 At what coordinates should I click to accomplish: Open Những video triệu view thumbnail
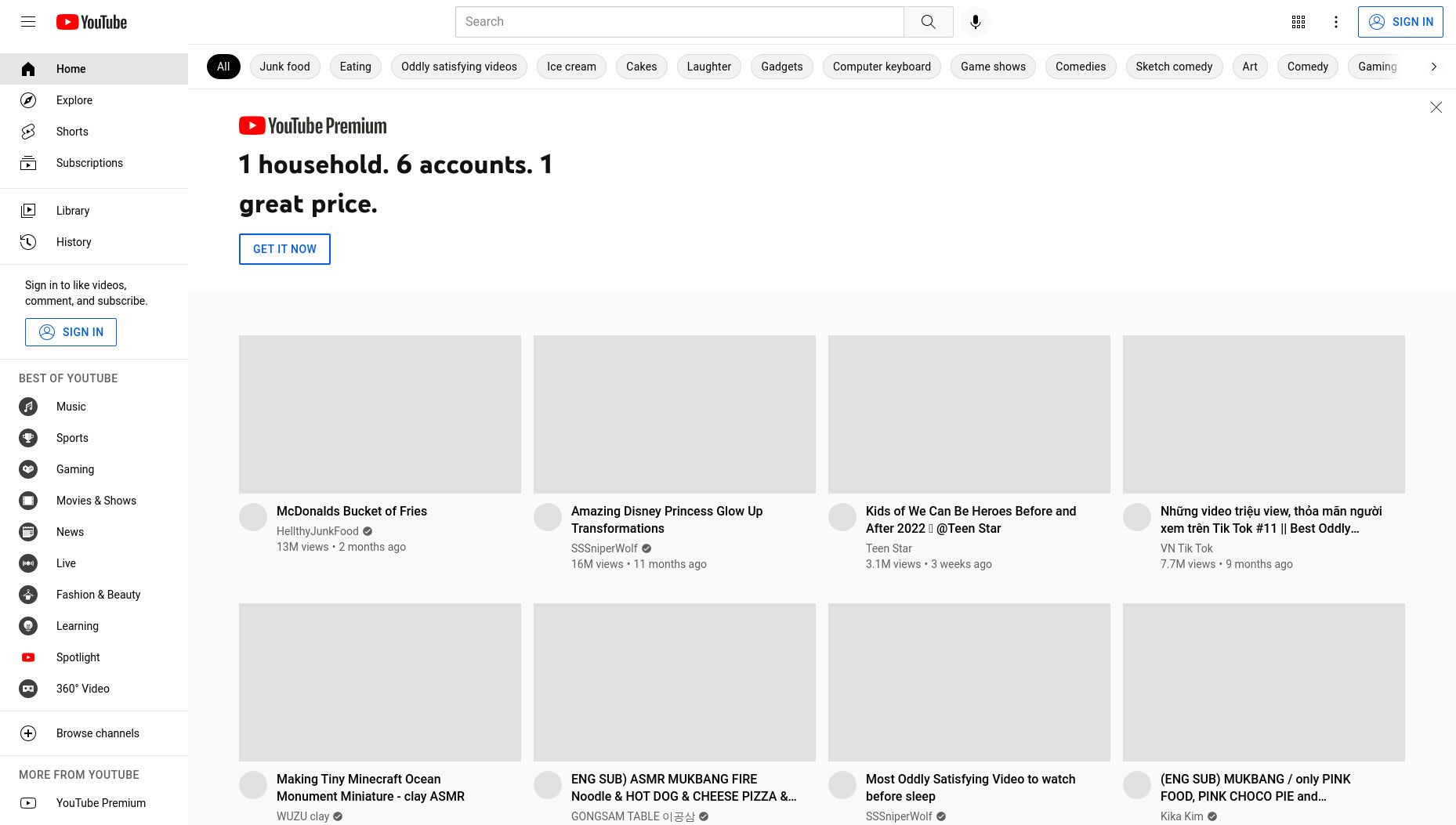pyautogui.click(x=1264, y=414)
